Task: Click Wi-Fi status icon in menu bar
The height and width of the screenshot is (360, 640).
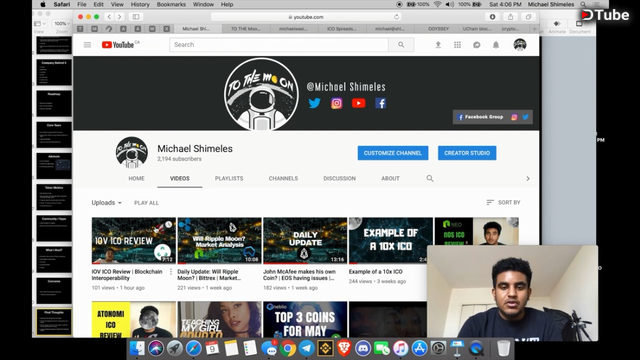Action: pyautogui.click(x=438, y=4)
